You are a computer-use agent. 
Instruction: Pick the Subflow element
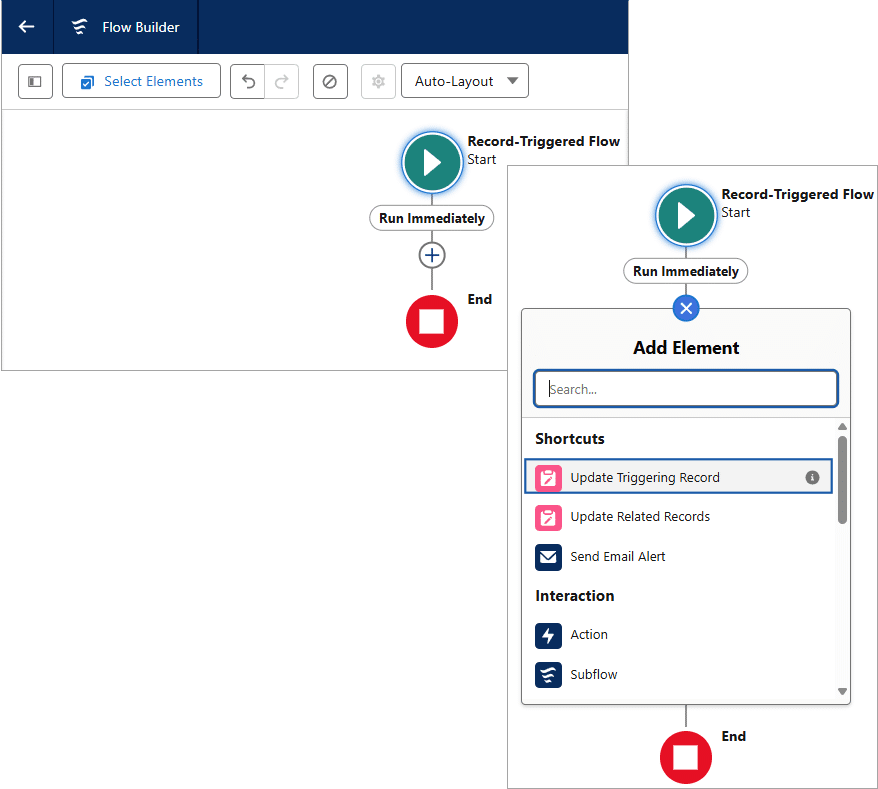(593, 675)
